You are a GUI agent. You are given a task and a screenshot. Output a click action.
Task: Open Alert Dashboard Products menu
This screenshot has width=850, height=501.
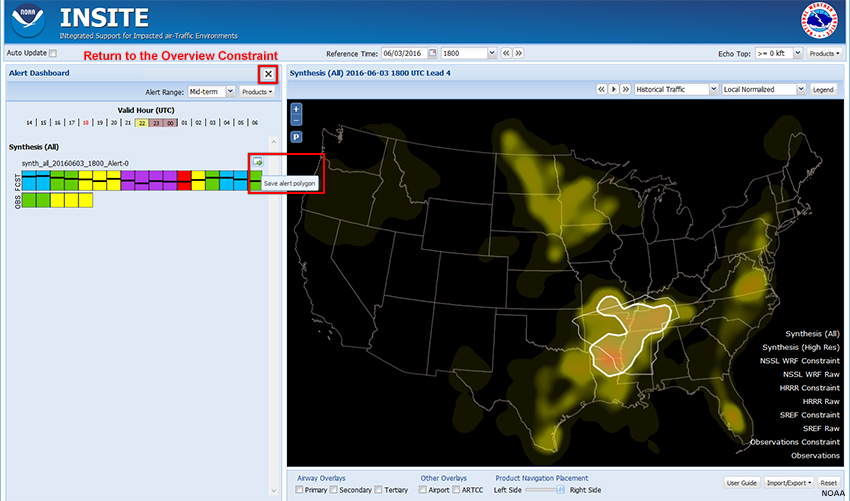257,92
